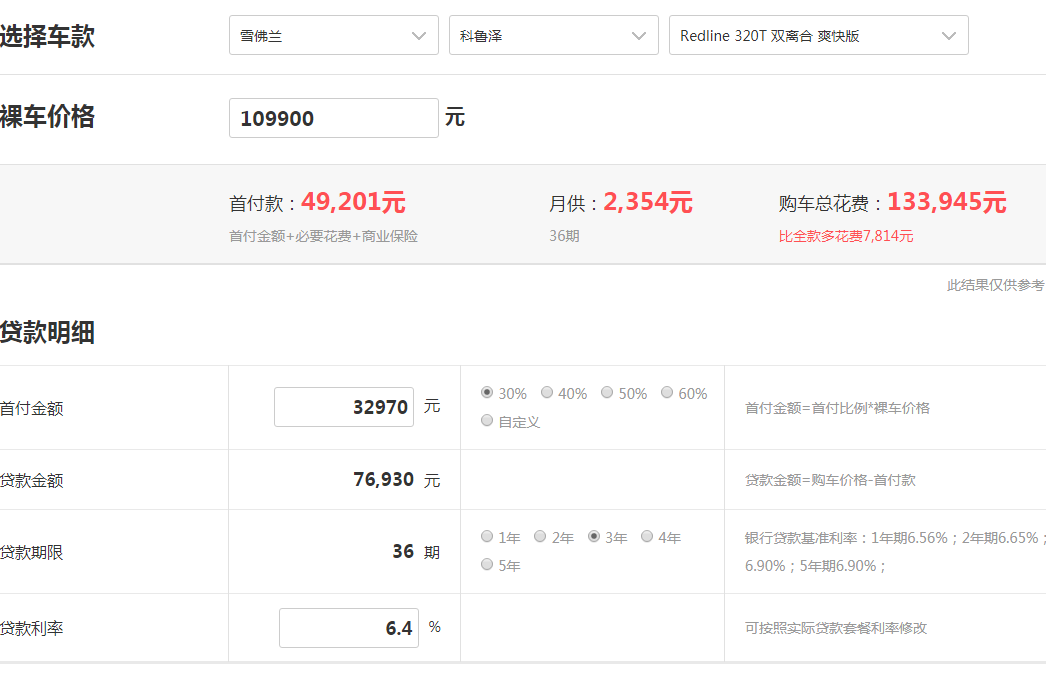1046x685 pixels.
Task: Click the 贷款利率 input showing 6.4
Action: (x=349, y=628)
